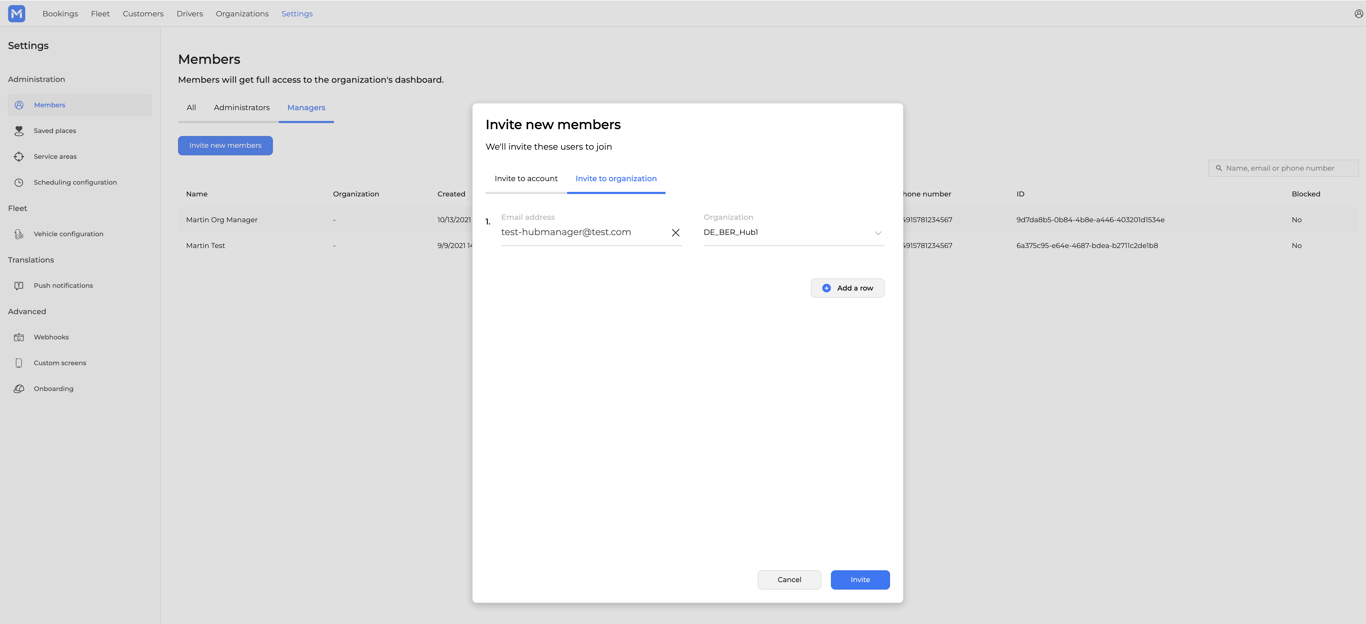Switch to the Administrators tab
Viewport: 1366px width, 624px height.
click(x=241, y=108)
